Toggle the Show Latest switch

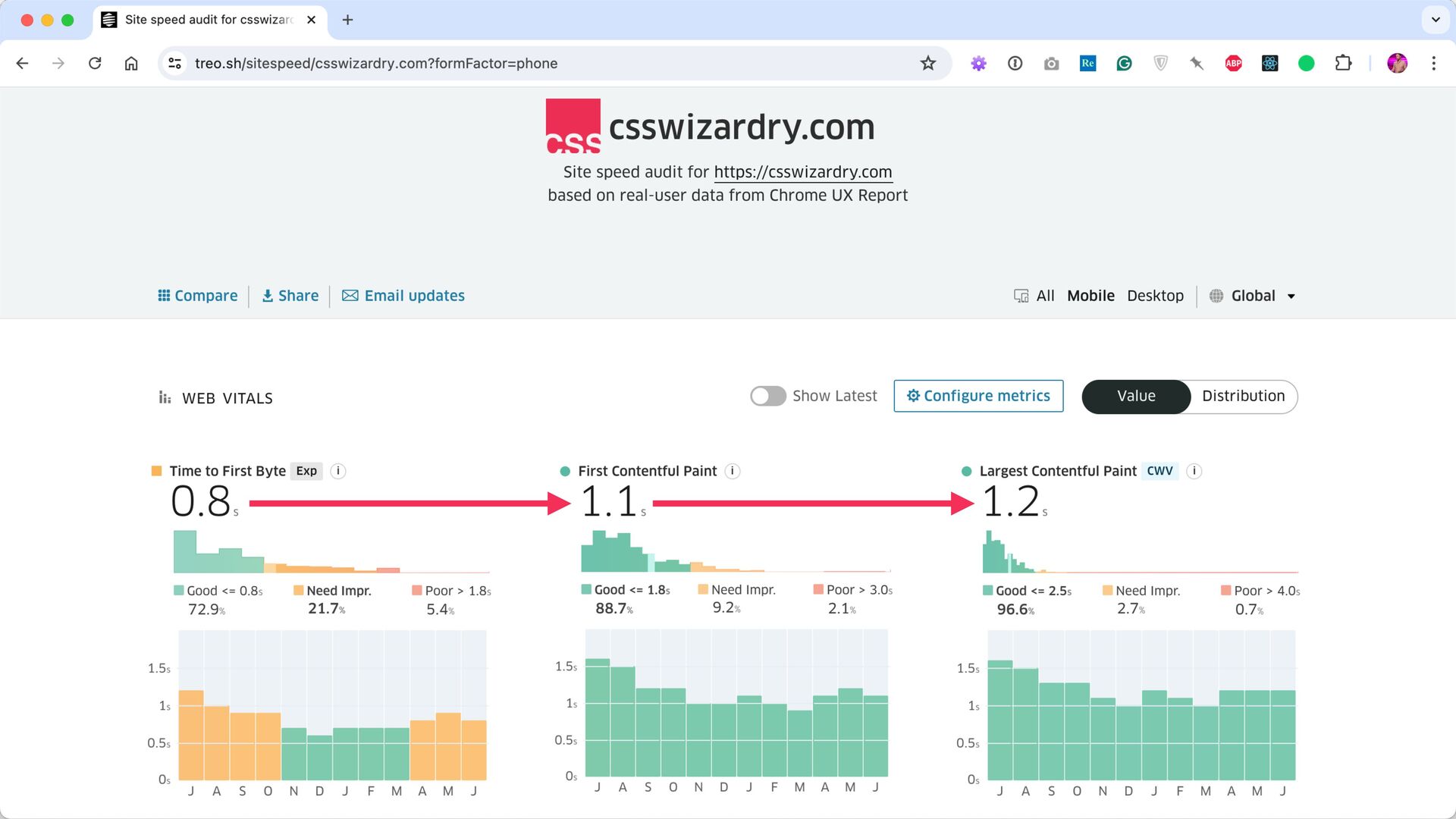tap(768, 396)
